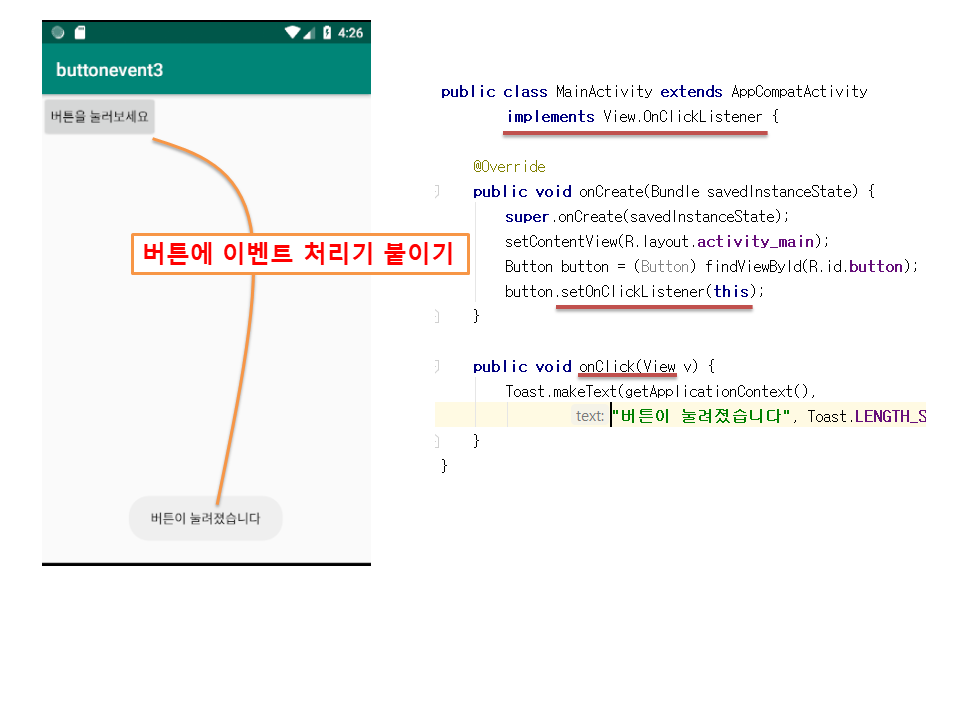This screenshot has width=960, height=720.
Task: Collapse the onCreate method fold marker
Action: 437,192
